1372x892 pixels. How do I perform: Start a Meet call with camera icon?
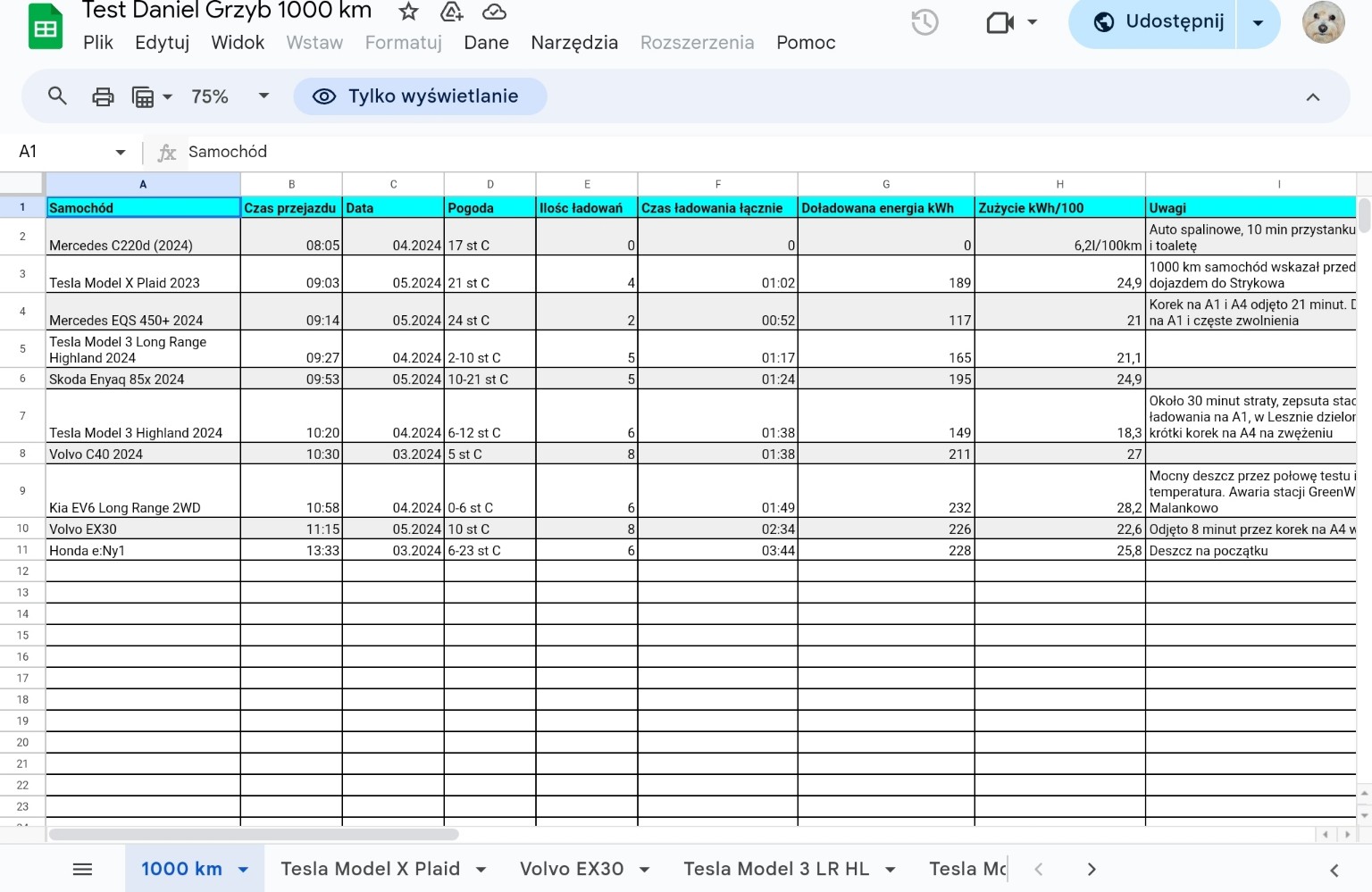(x=1000, y=22)
